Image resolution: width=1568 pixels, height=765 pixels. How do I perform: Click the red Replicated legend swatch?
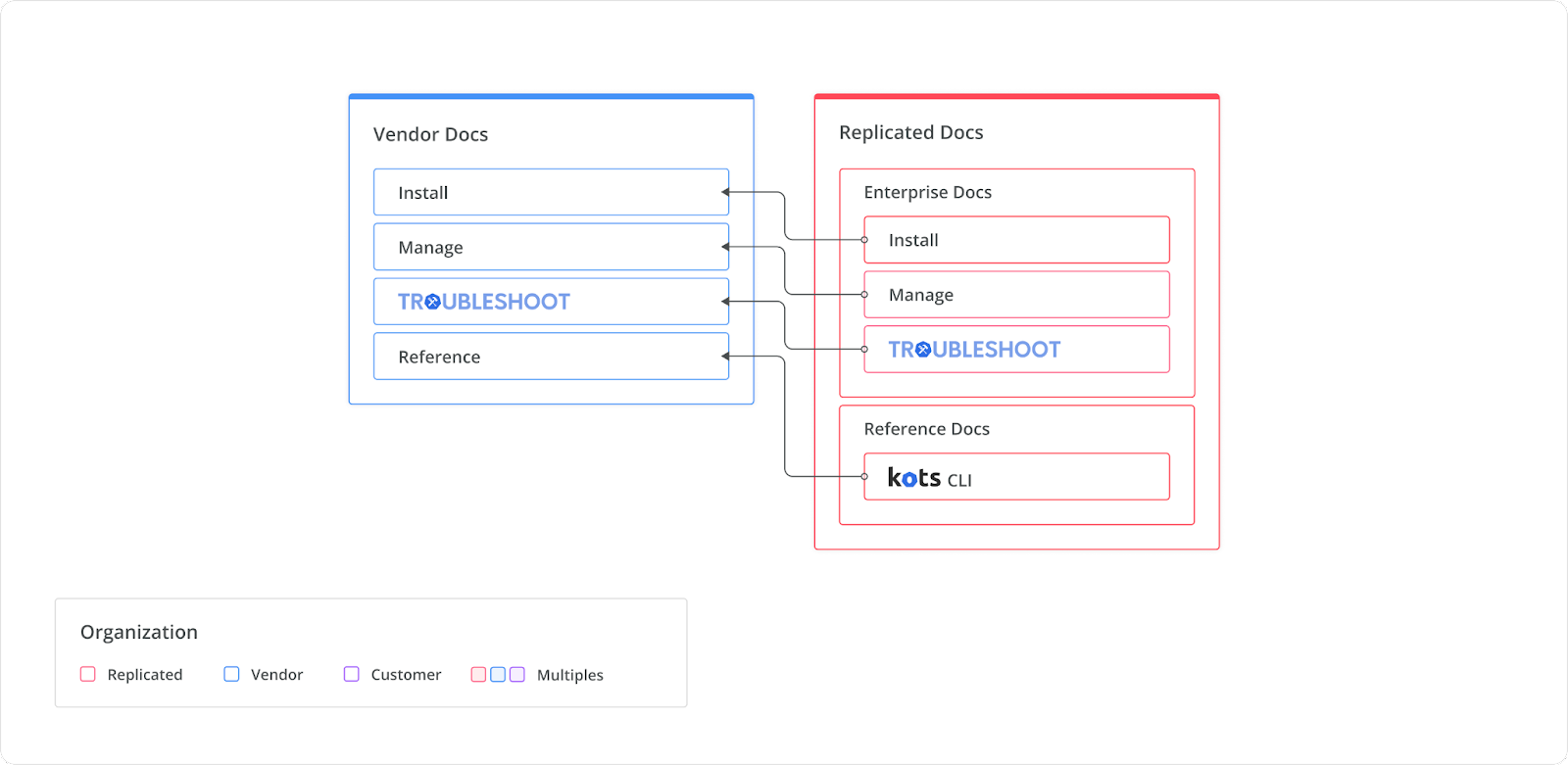tap(88, 674)
